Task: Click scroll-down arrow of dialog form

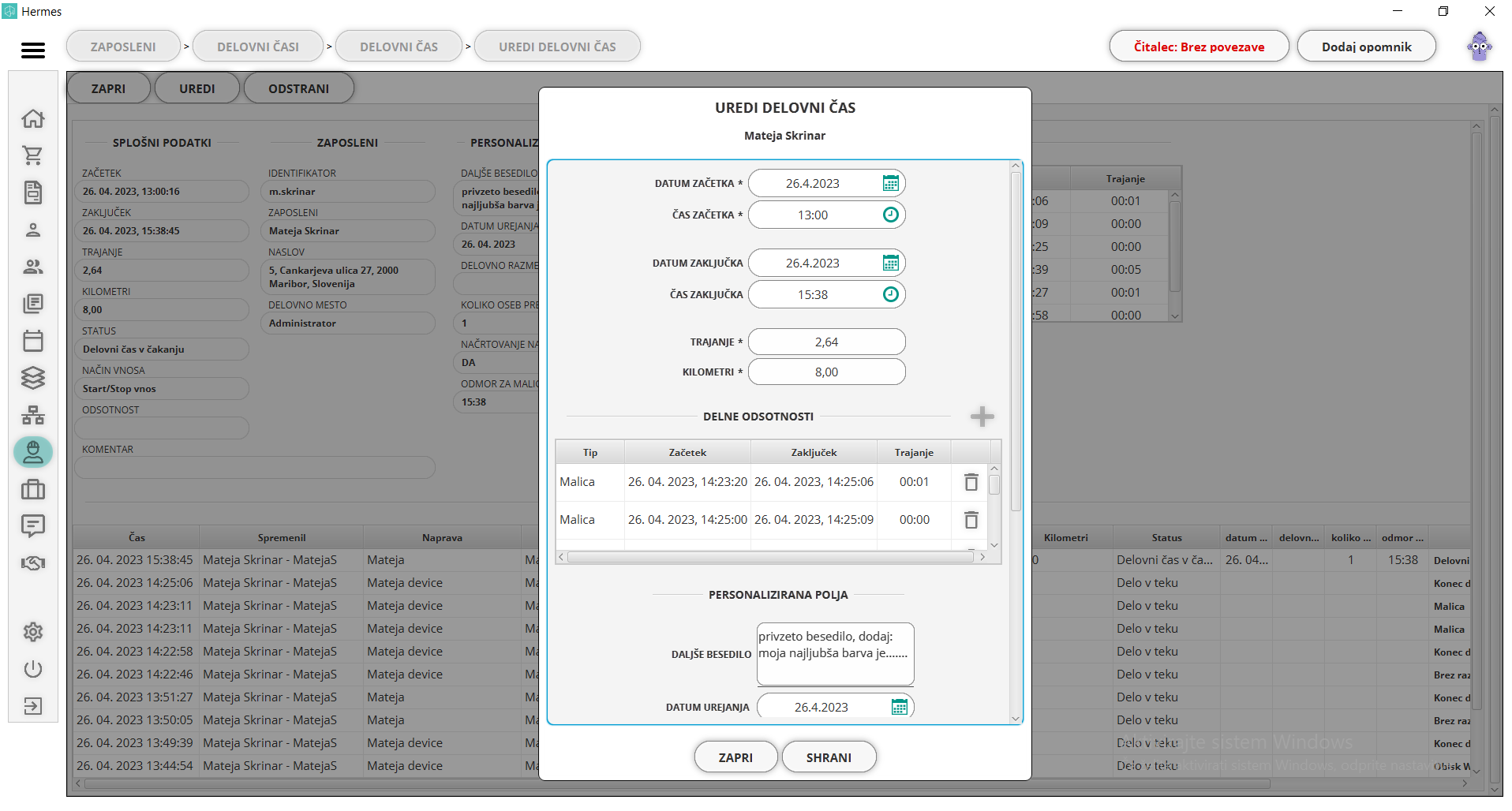Action: pyautogui.click(x=1016, y=718)
